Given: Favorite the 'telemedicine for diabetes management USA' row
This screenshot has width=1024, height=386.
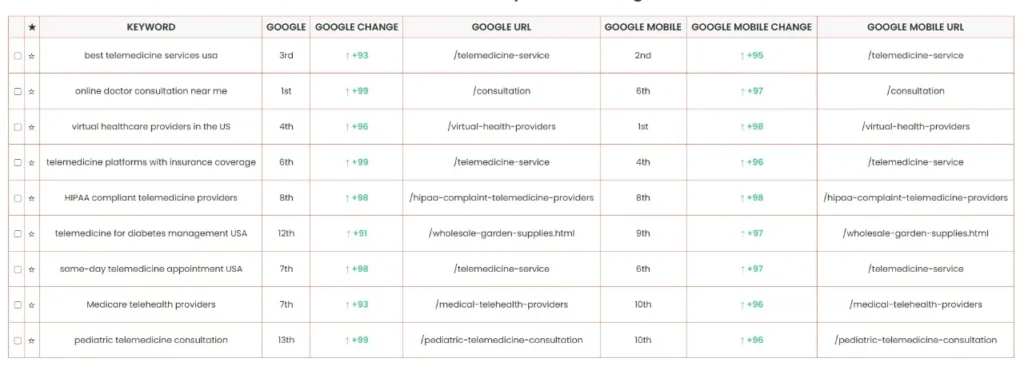Looking at the screenshot, I should click(32, 234).
